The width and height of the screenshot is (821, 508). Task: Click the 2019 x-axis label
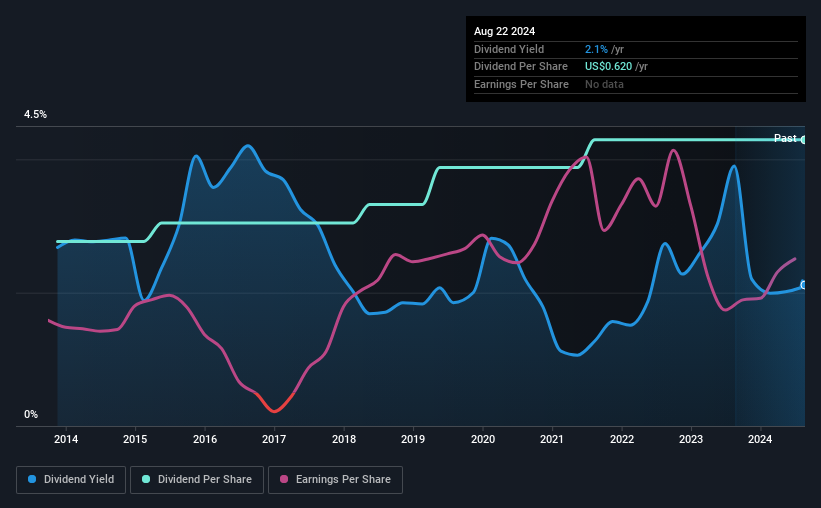[x=413, y=439]
